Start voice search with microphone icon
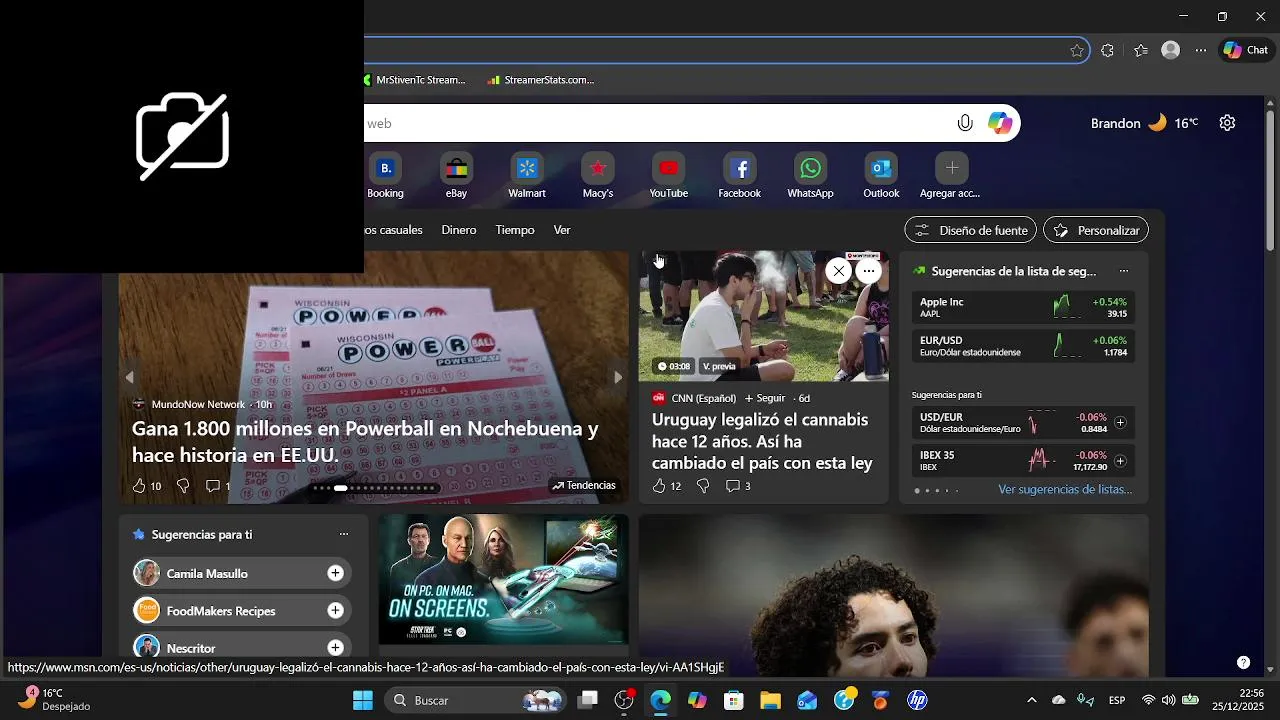The width and height of the screenshot is (1280, 720). tap(965, 123)
